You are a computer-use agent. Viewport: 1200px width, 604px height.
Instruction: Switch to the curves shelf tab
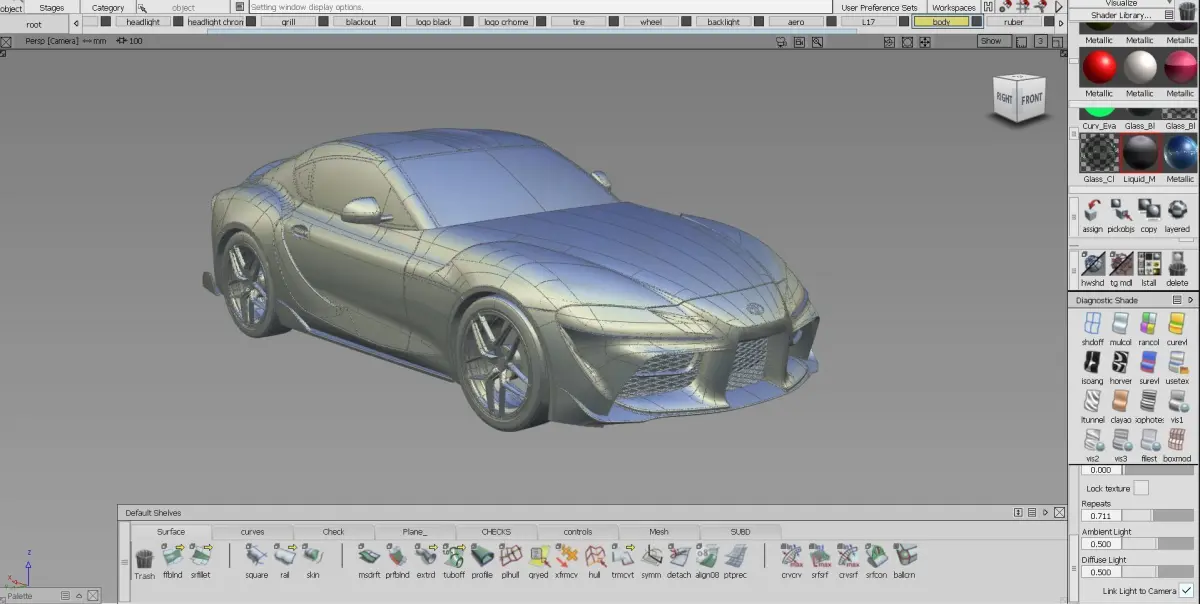tap(253, 532)
